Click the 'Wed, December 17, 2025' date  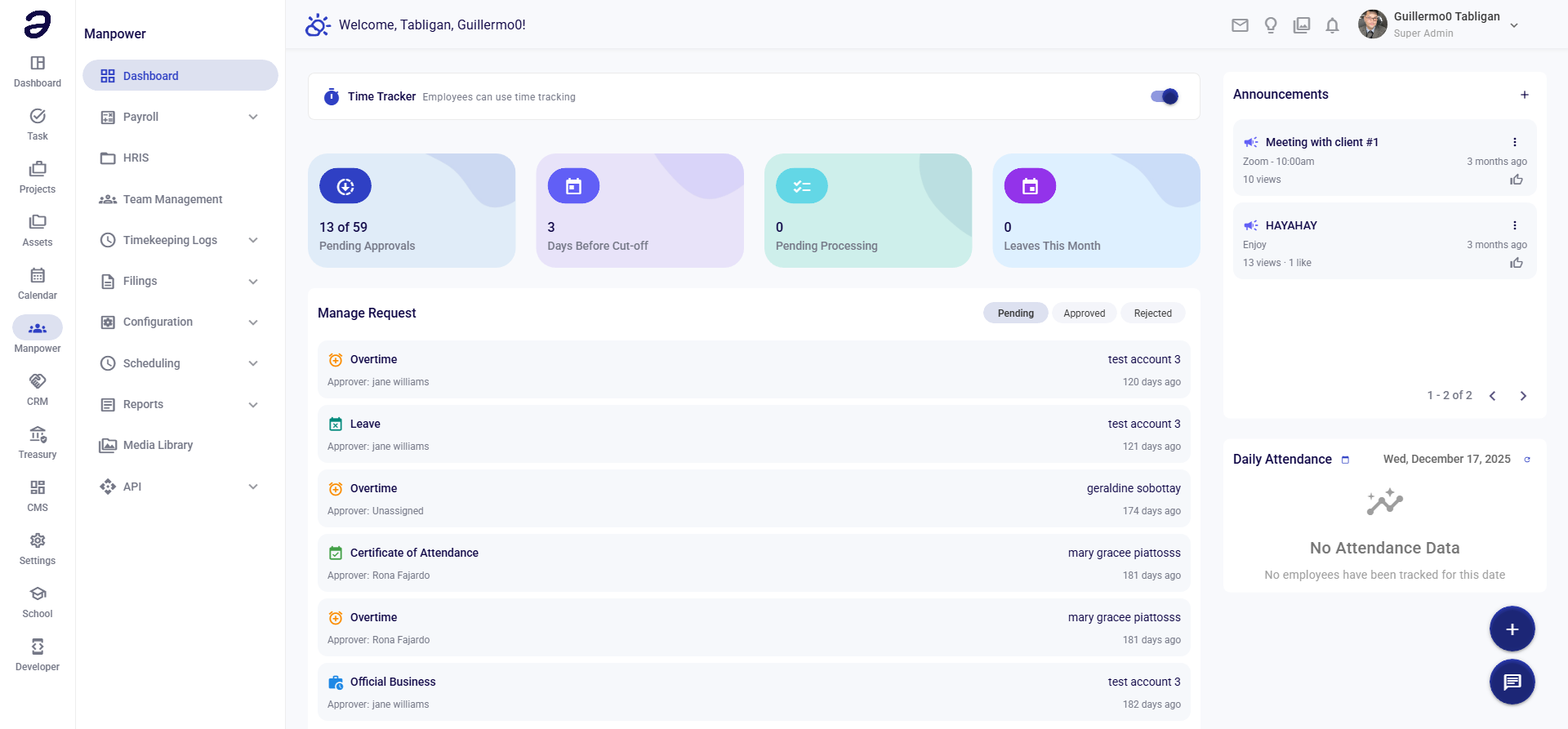click(x=1446, y=459)
